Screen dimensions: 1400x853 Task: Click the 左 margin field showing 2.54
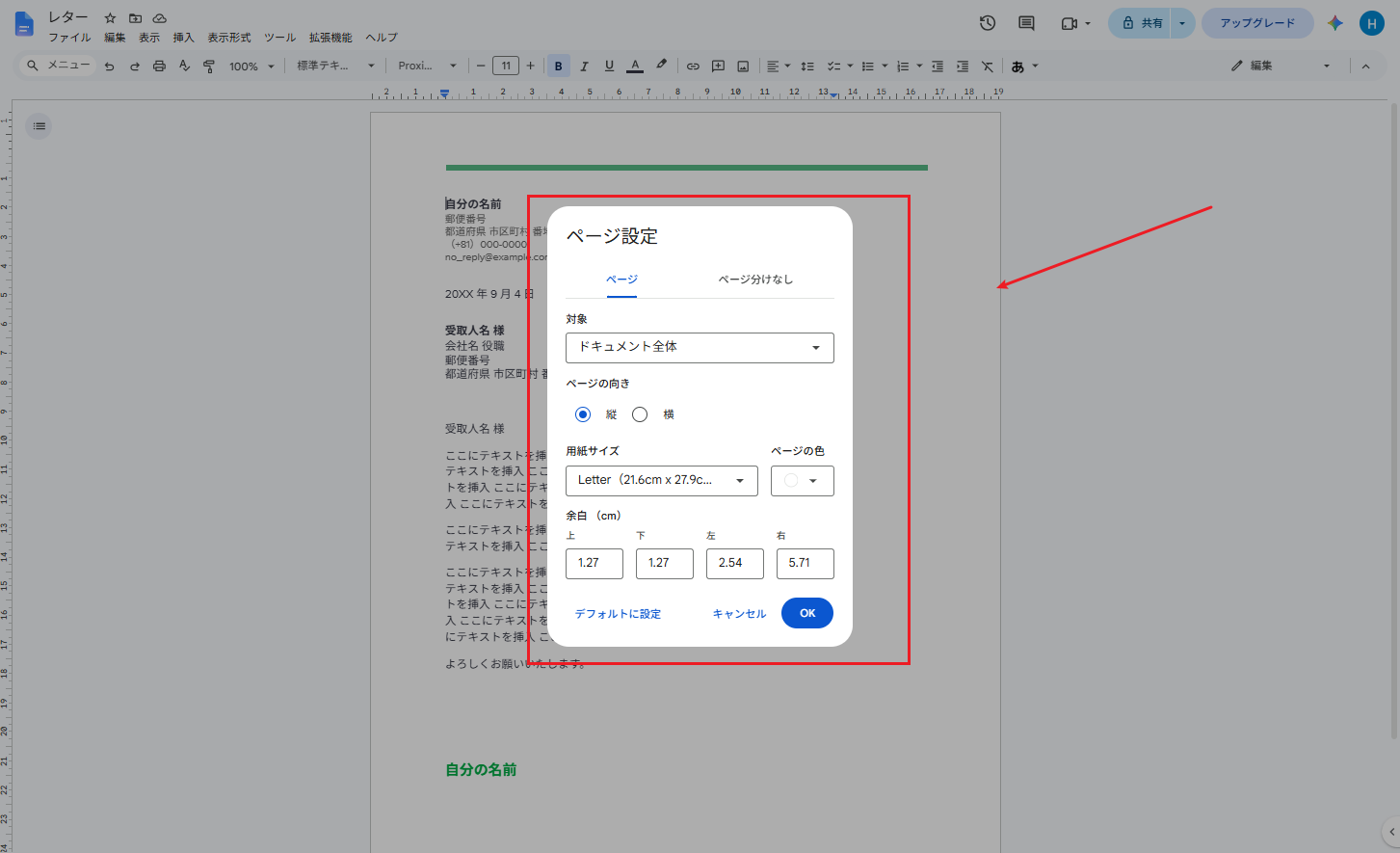click(735, 564)
